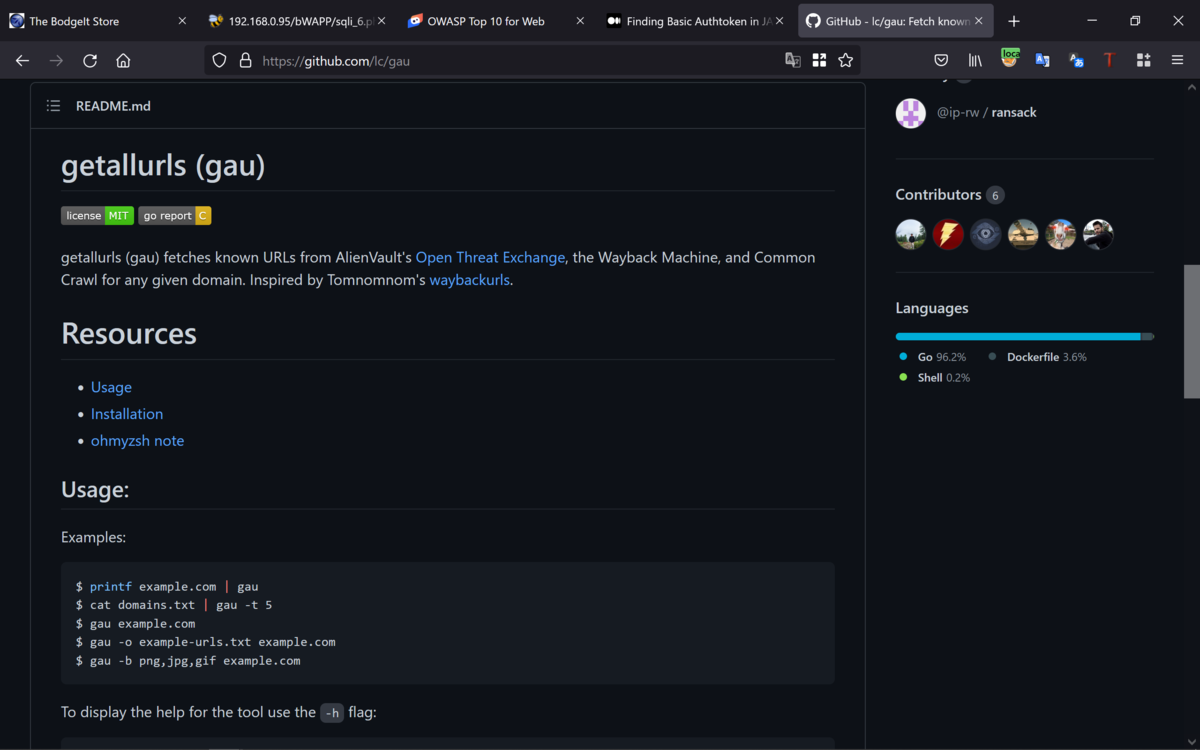Image resolution: width=1200 pixels, height=750 pixels.
Task: Click the fifth contributor avatar
Action: [x=1061, y=235]
